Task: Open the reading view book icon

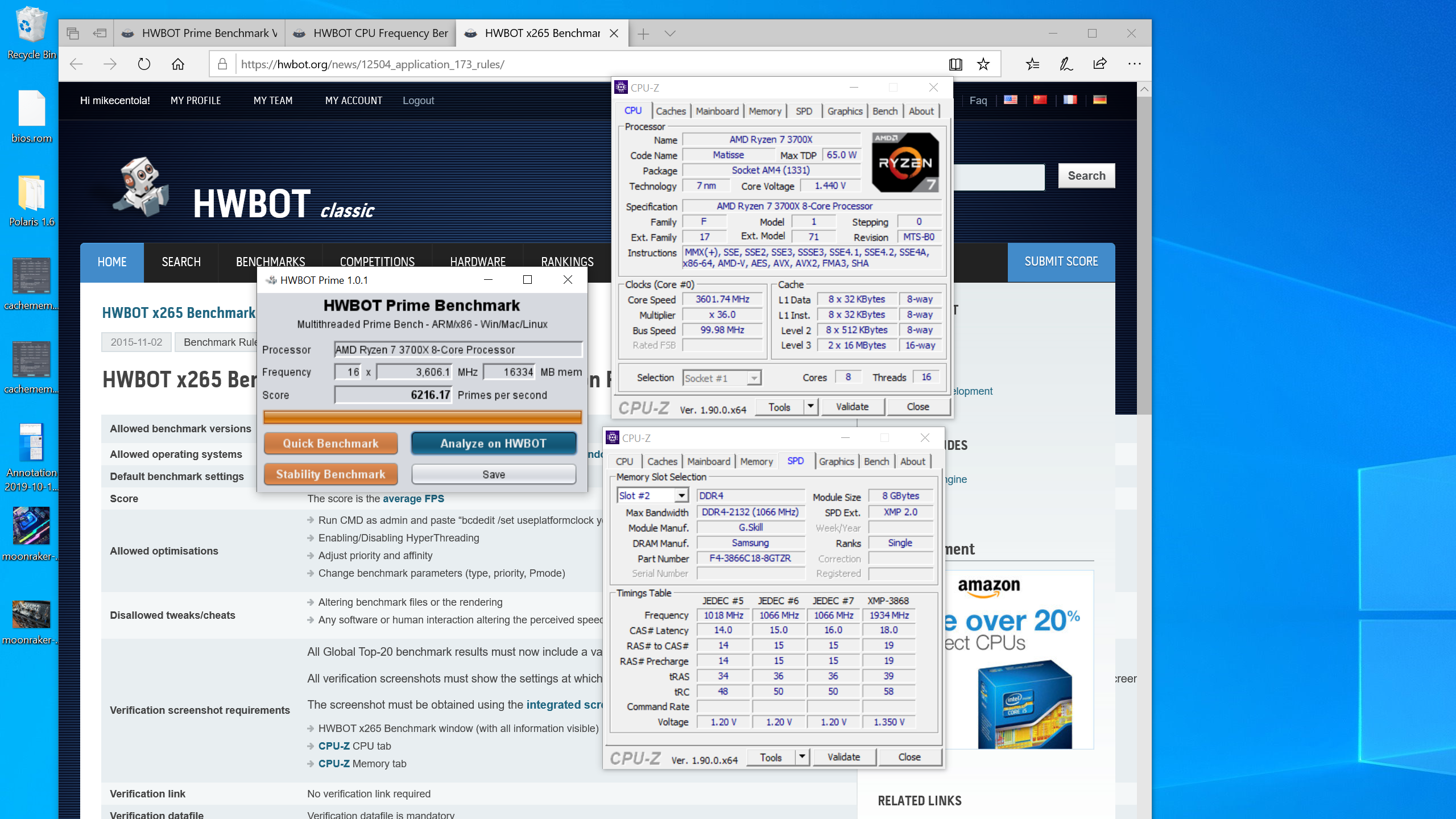Action: (x=955, y=64)
